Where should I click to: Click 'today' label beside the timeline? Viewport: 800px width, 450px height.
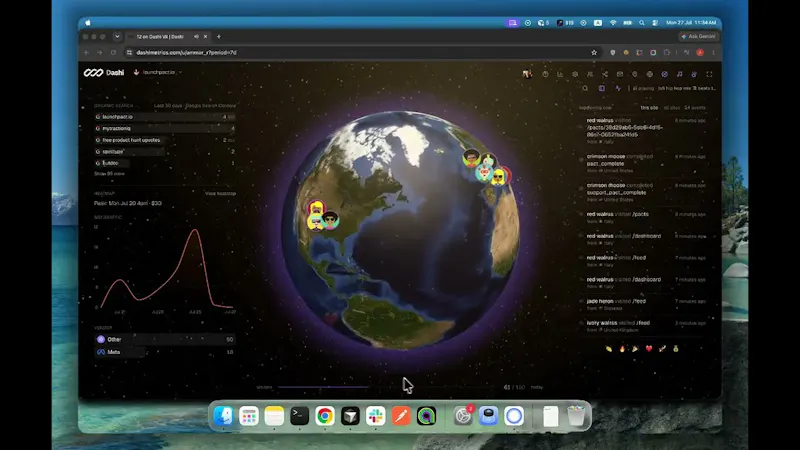537,387
